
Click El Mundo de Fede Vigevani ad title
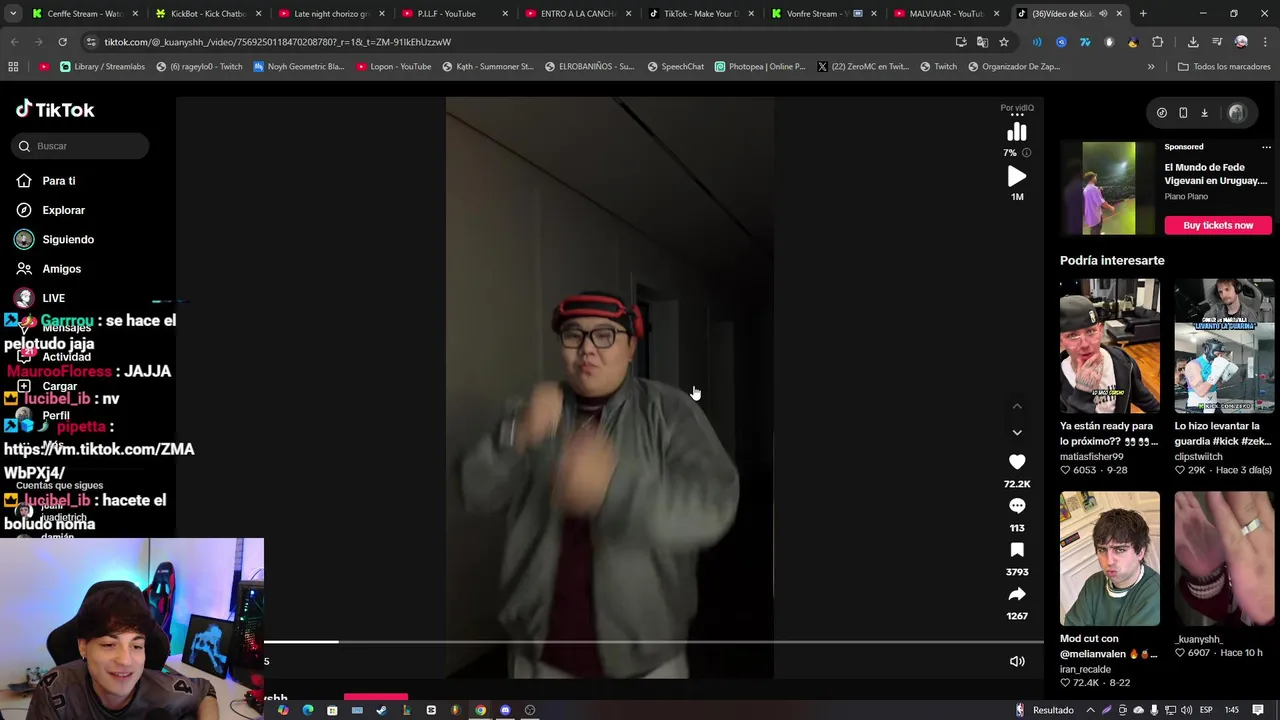pos(1215,174)
